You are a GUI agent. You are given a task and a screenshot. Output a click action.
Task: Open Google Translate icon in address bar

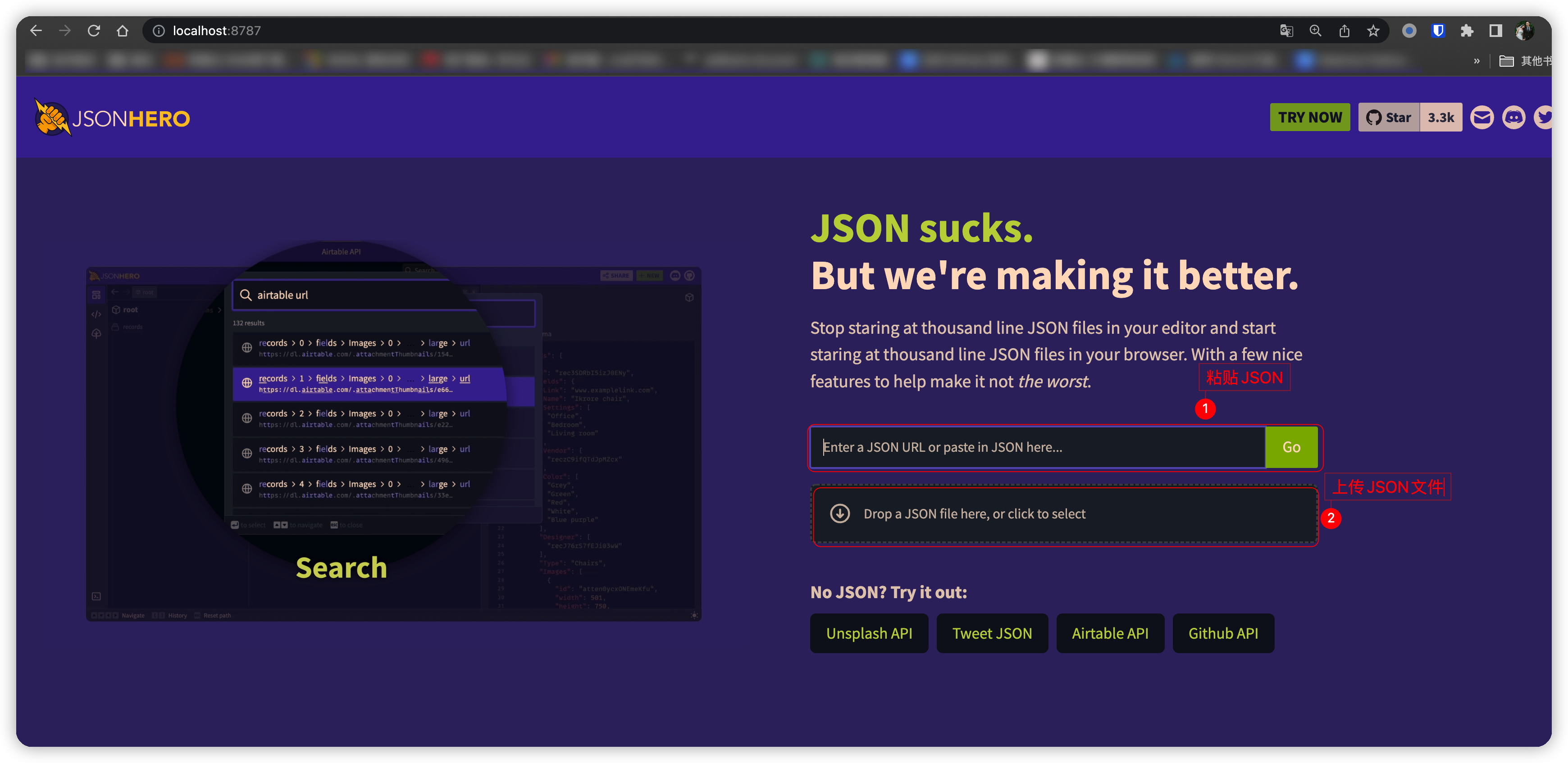tap(1286, 31)
